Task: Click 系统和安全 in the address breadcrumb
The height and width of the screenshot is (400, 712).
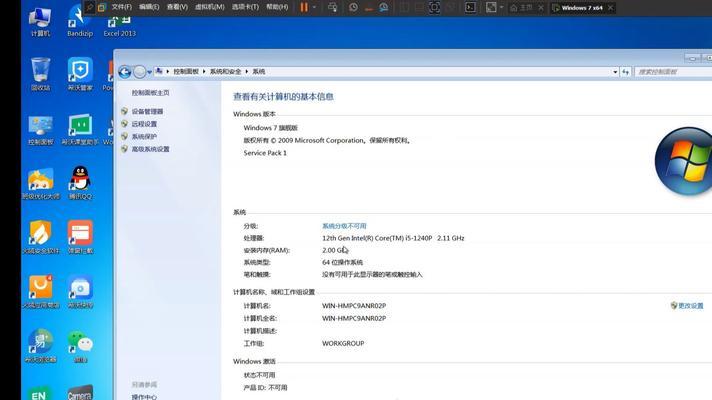Action: [225, 72]
